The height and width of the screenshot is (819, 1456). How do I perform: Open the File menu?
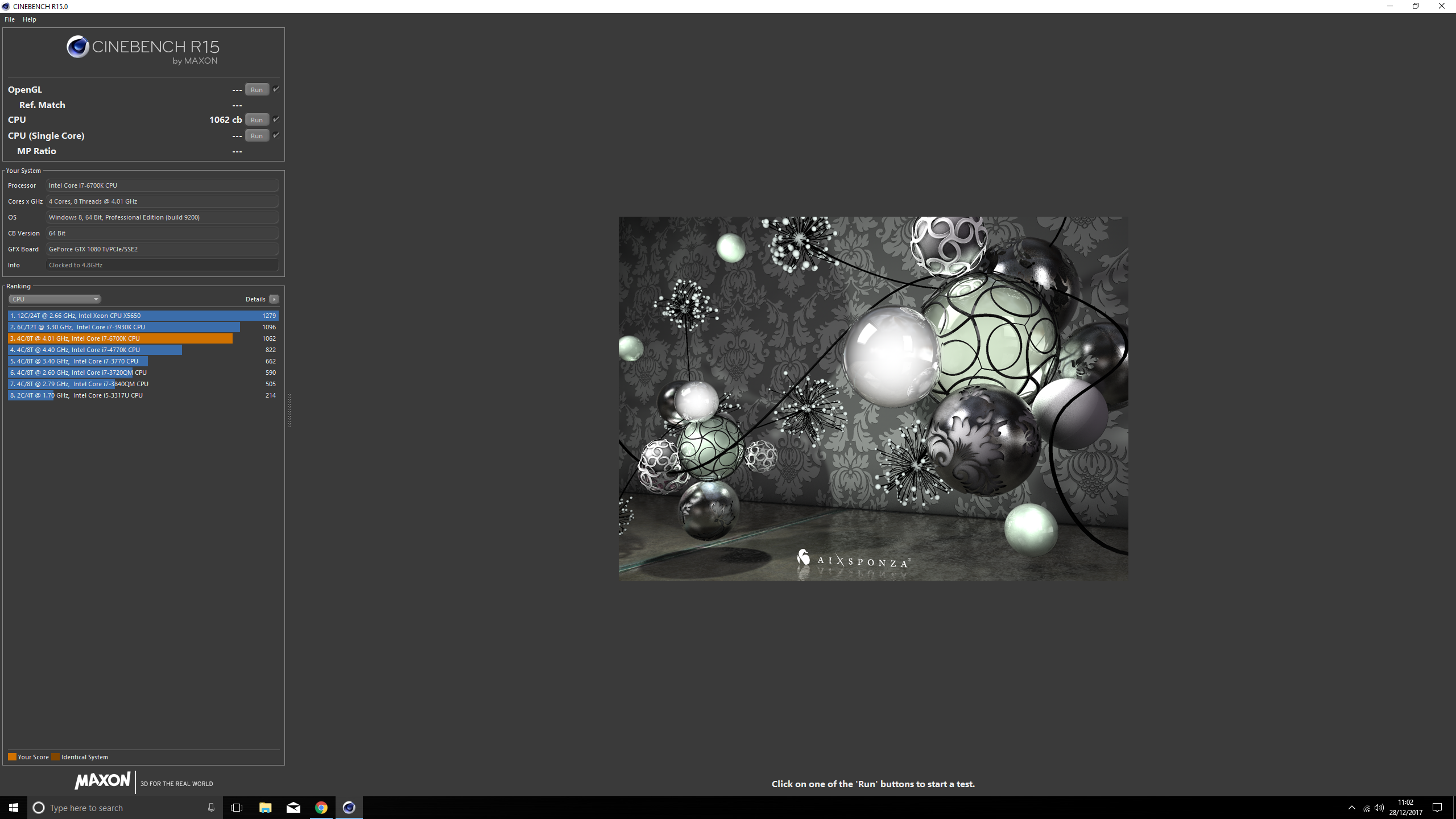pyautogui.click(x=10, y=19)
